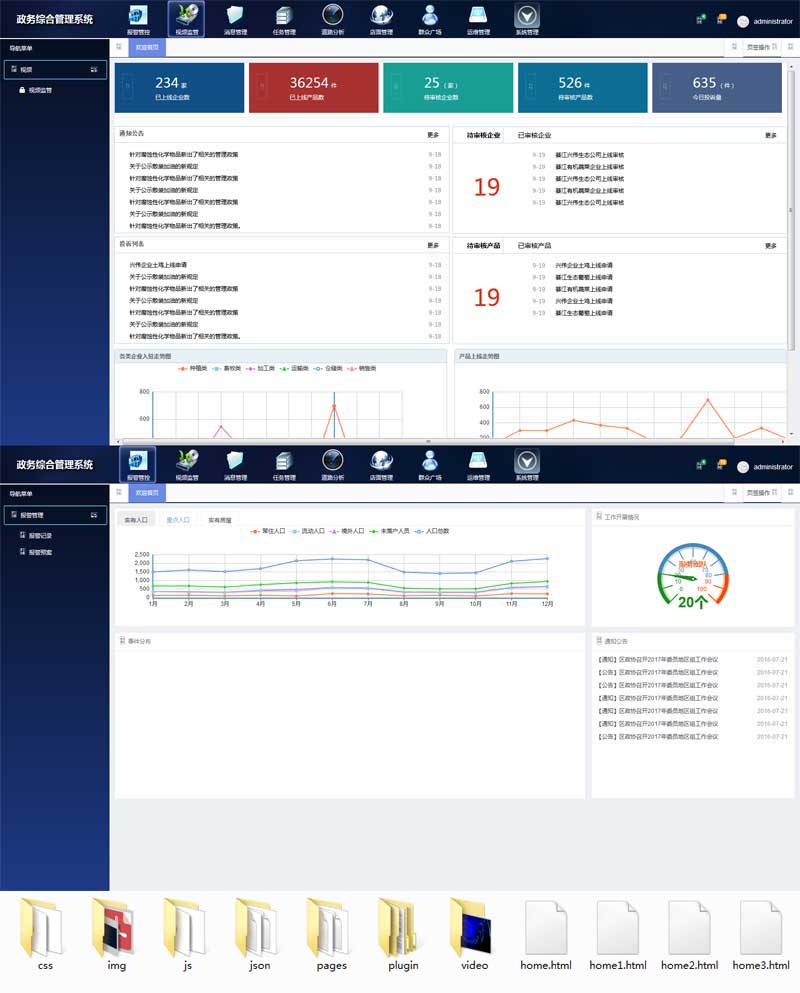Screen dimensions: 800x993
Task: Open the css folder
Action: (x=43, y=933)
